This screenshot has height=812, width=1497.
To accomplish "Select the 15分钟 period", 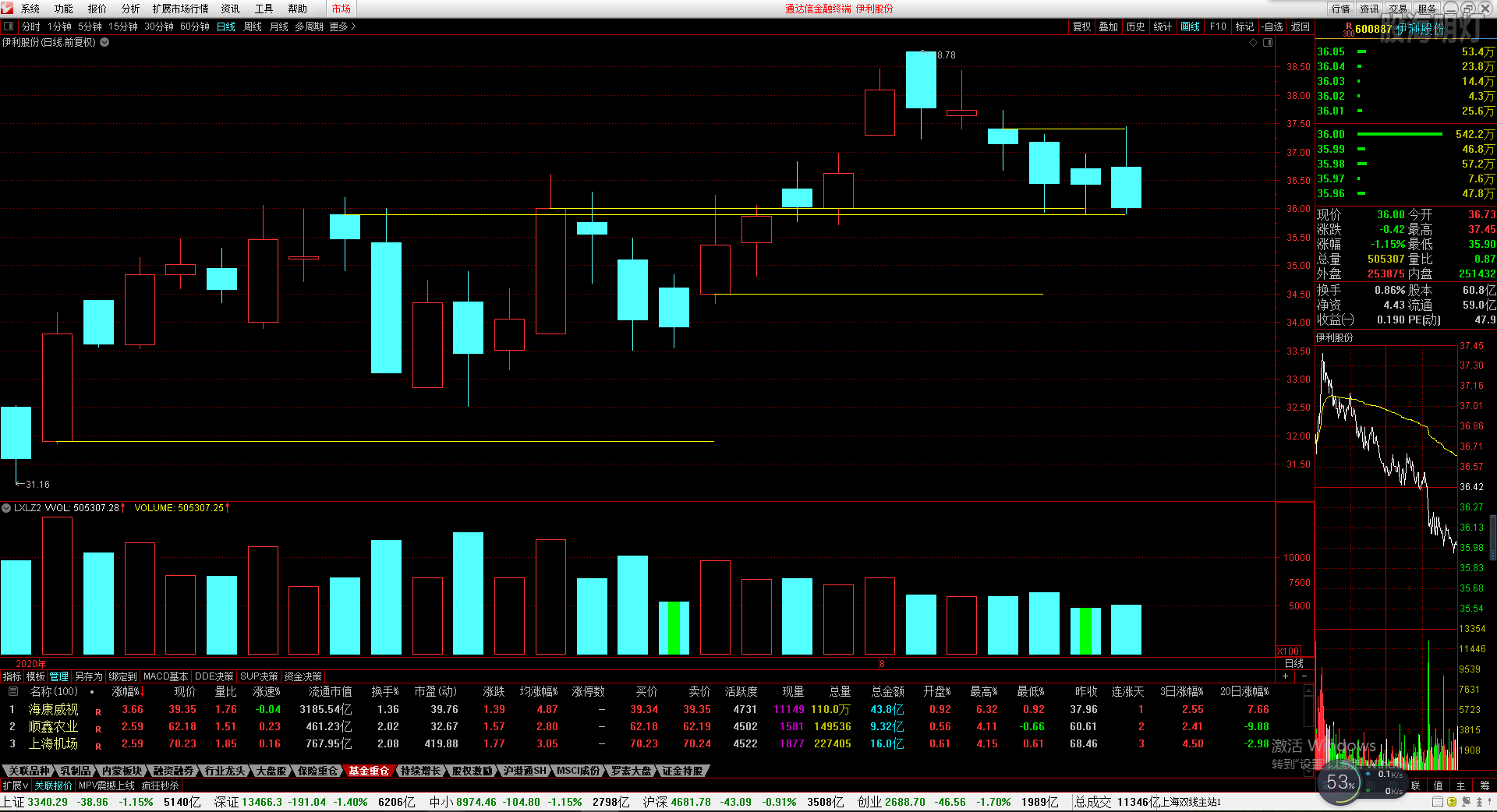I will coord(123,26).
